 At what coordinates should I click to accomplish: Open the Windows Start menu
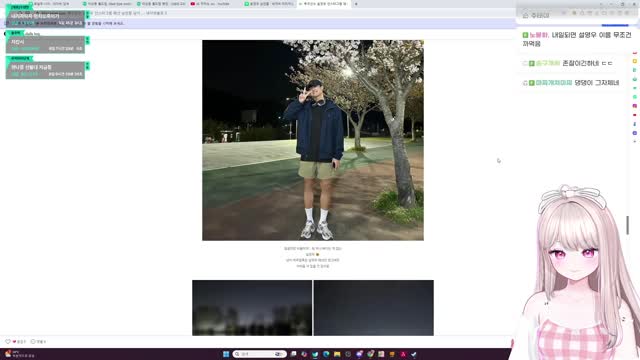coord(226,354)
